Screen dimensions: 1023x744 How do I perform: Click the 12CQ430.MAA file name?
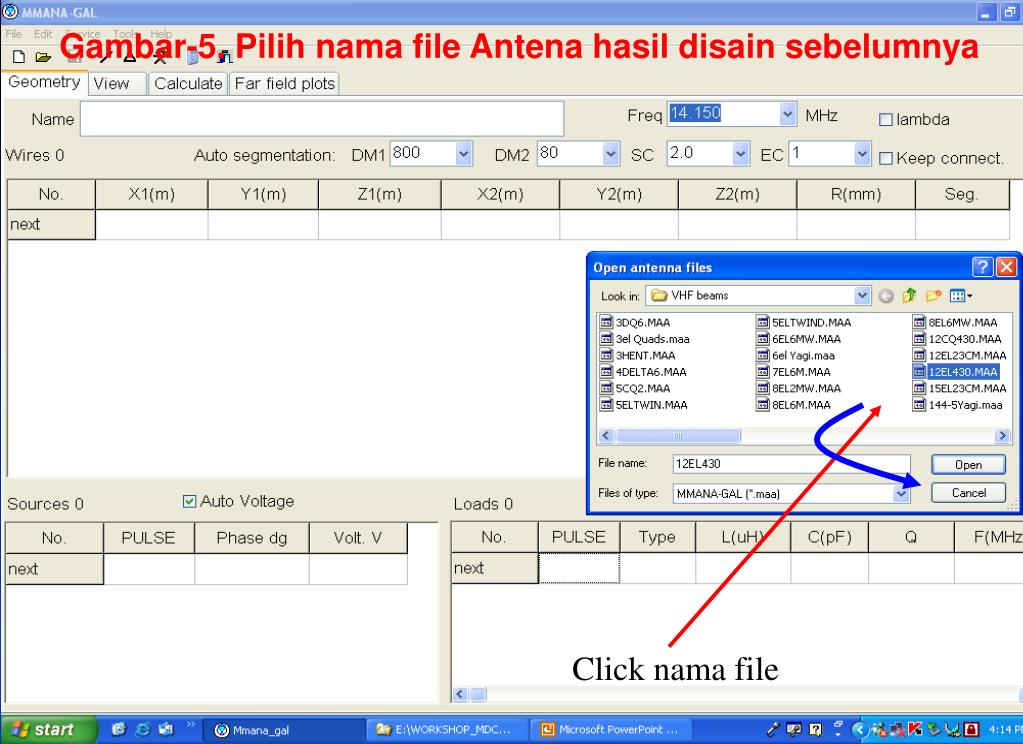click(964, 339)
